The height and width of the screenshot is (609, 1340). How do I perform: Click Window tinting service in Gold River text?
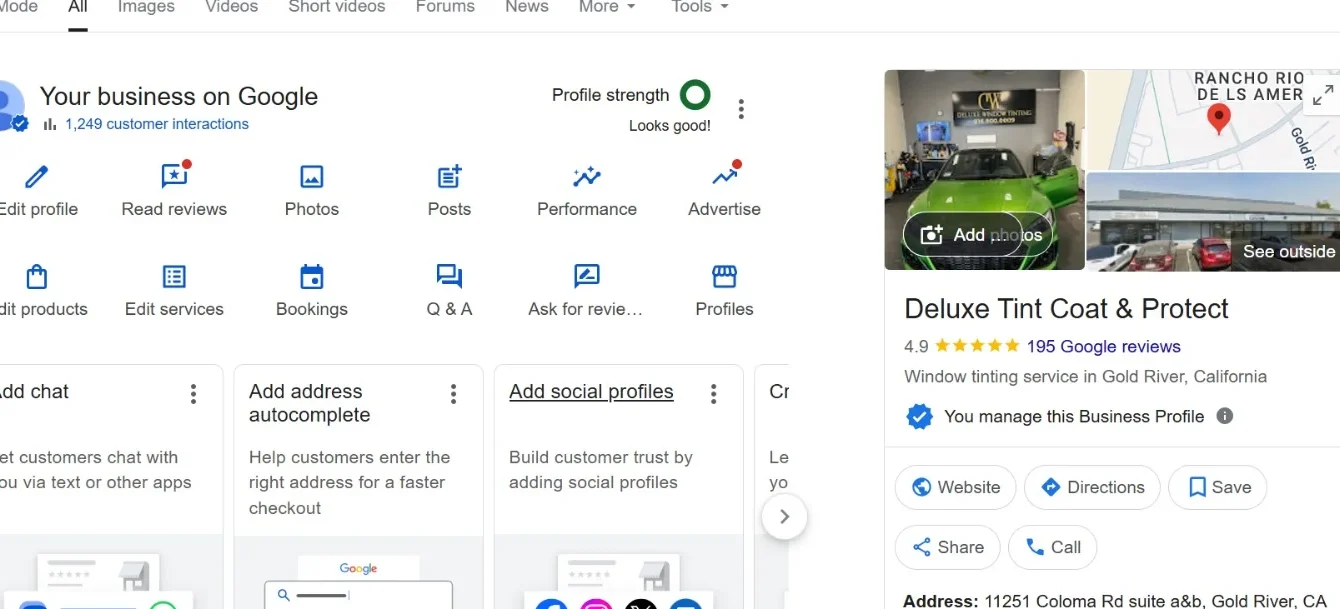(1085, 377)
